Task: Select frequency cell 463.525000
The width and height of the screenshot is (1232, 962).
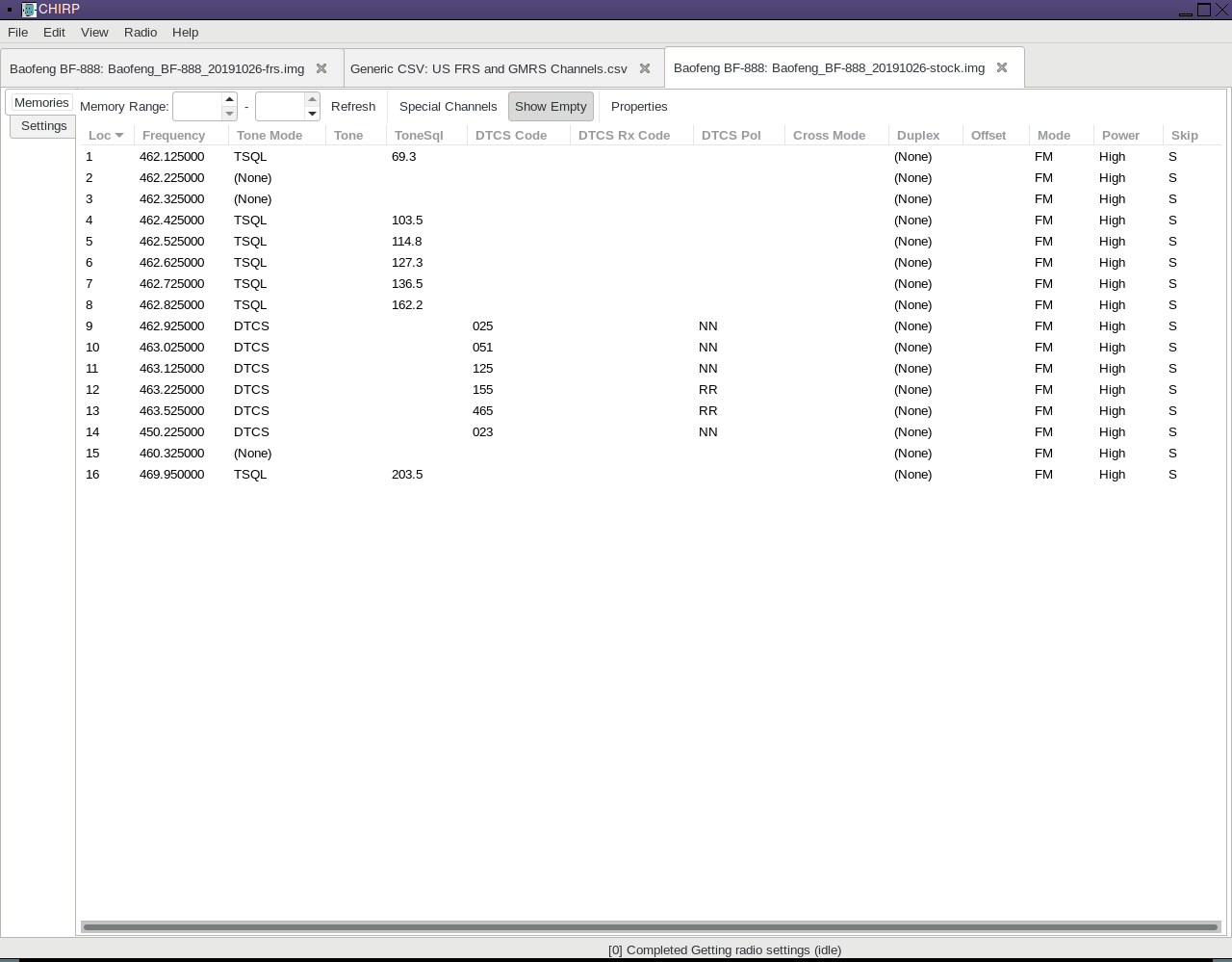Action: coord(172,410)
